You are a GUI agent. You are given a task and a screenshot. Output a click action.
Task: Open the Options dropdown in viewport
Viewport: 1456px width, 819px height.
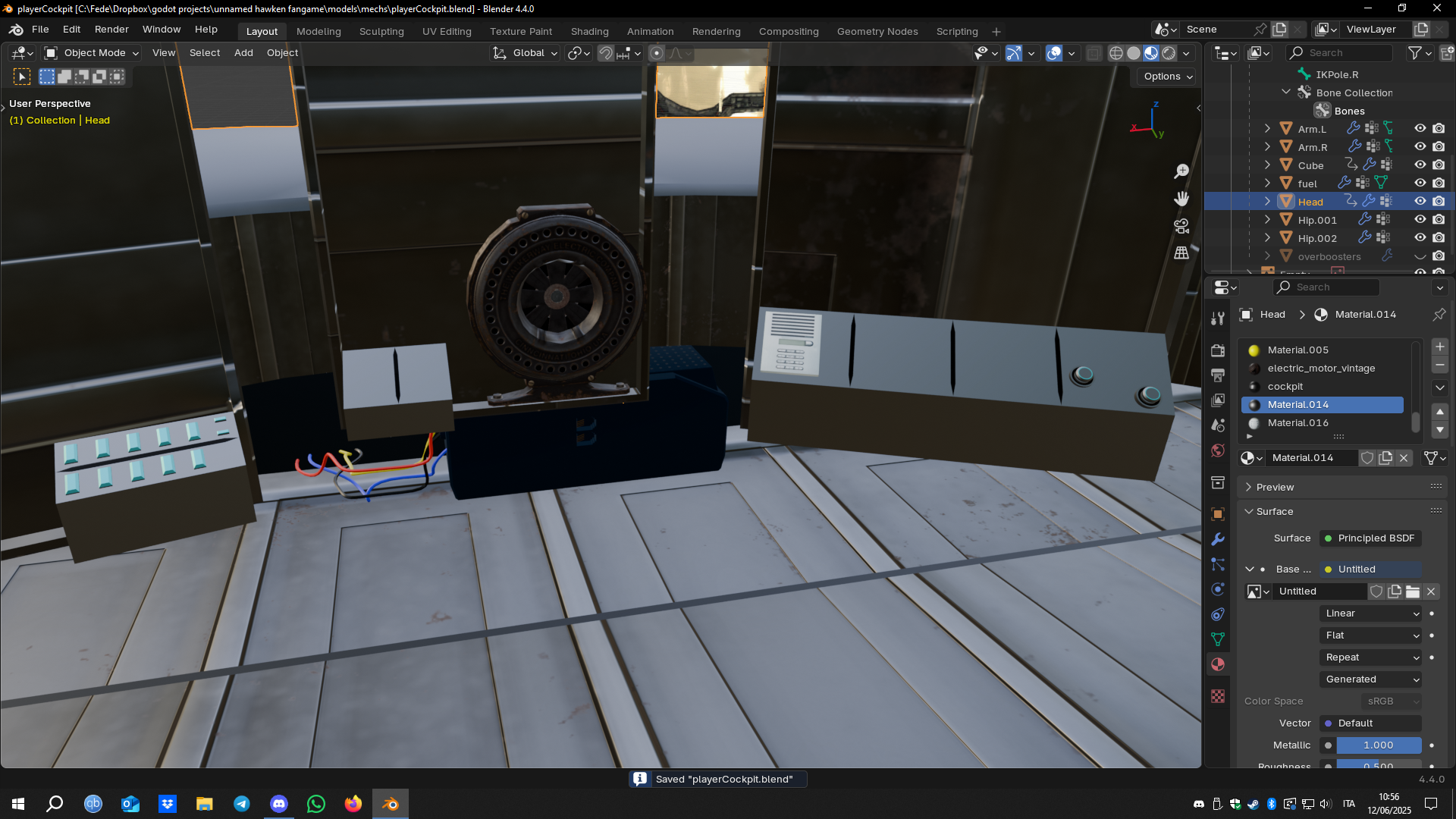coord(1168,77)
